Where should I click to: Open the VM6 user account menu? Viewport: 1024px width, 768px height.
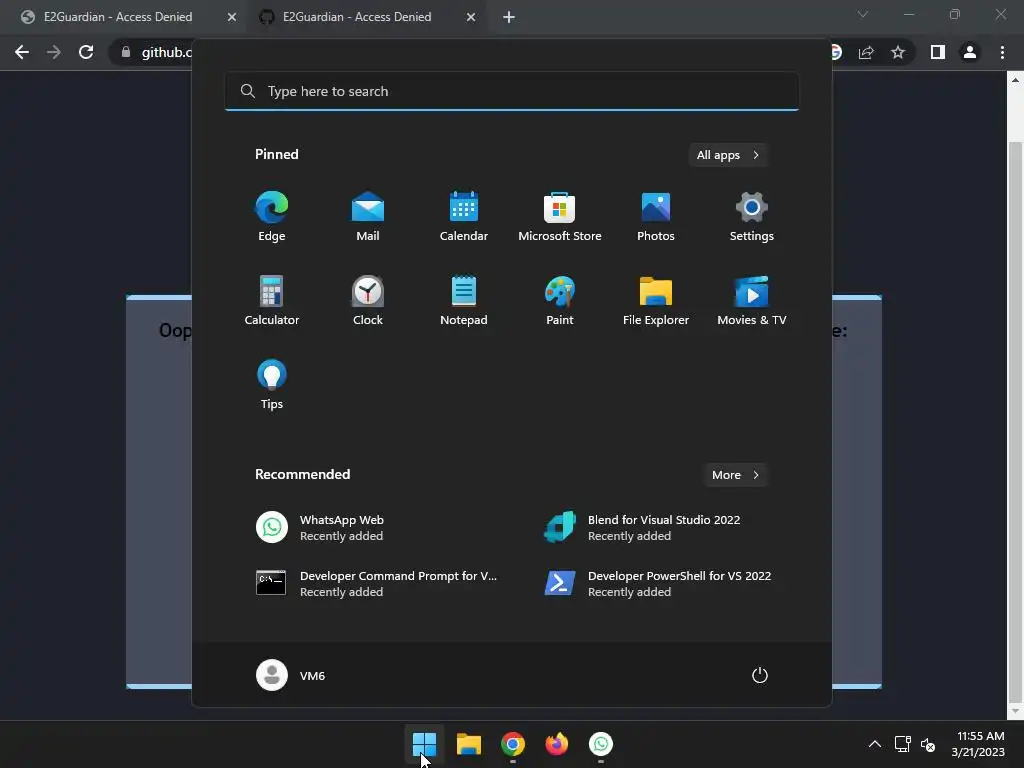(291, 675)
